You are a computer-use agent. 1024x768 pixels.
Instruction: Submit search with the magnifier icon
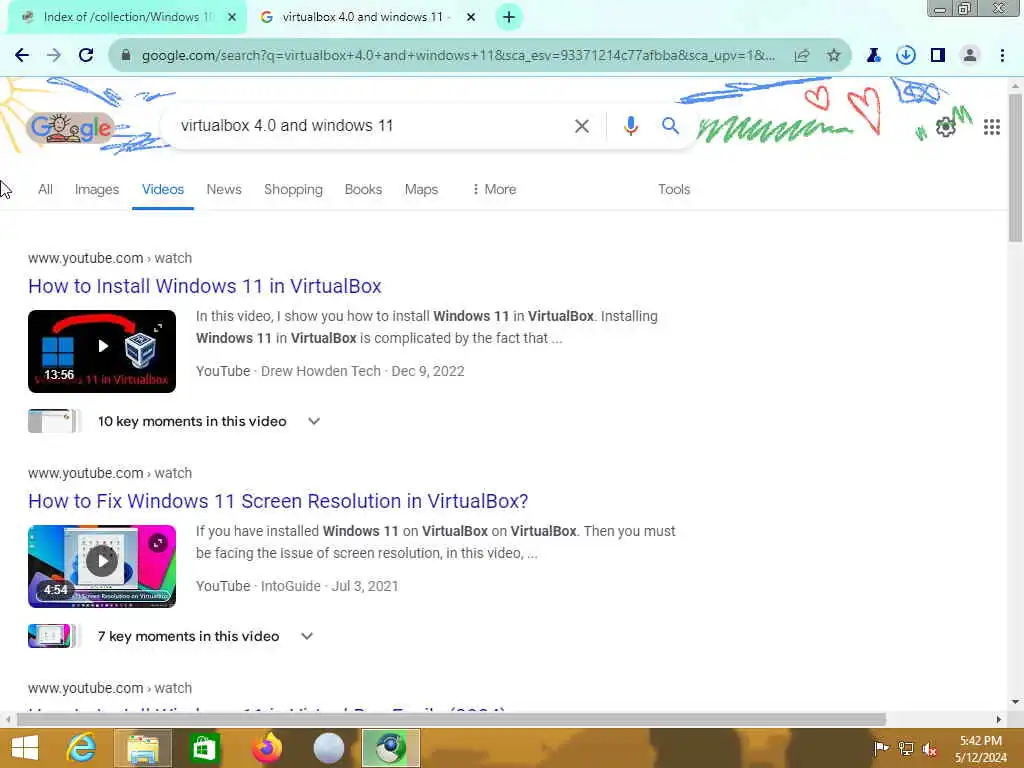[671, 125]
